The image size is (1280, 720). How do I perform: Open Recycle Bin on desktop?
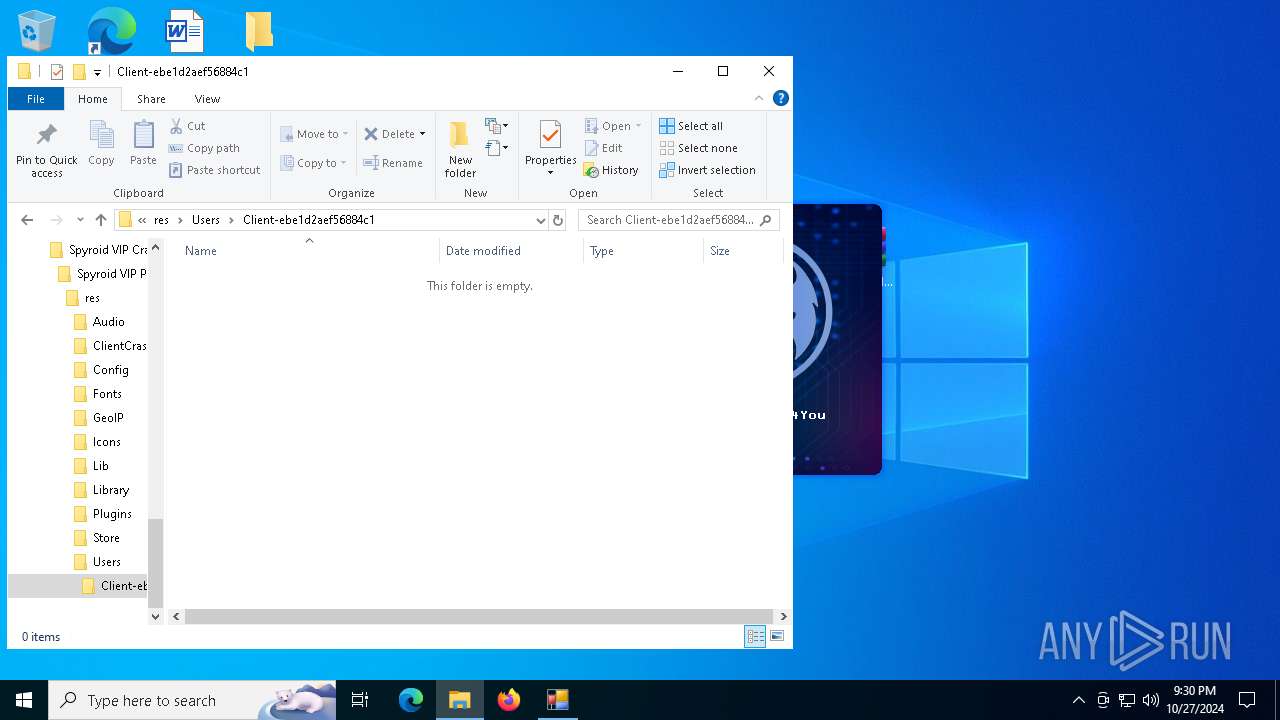(x=37, y=31)
